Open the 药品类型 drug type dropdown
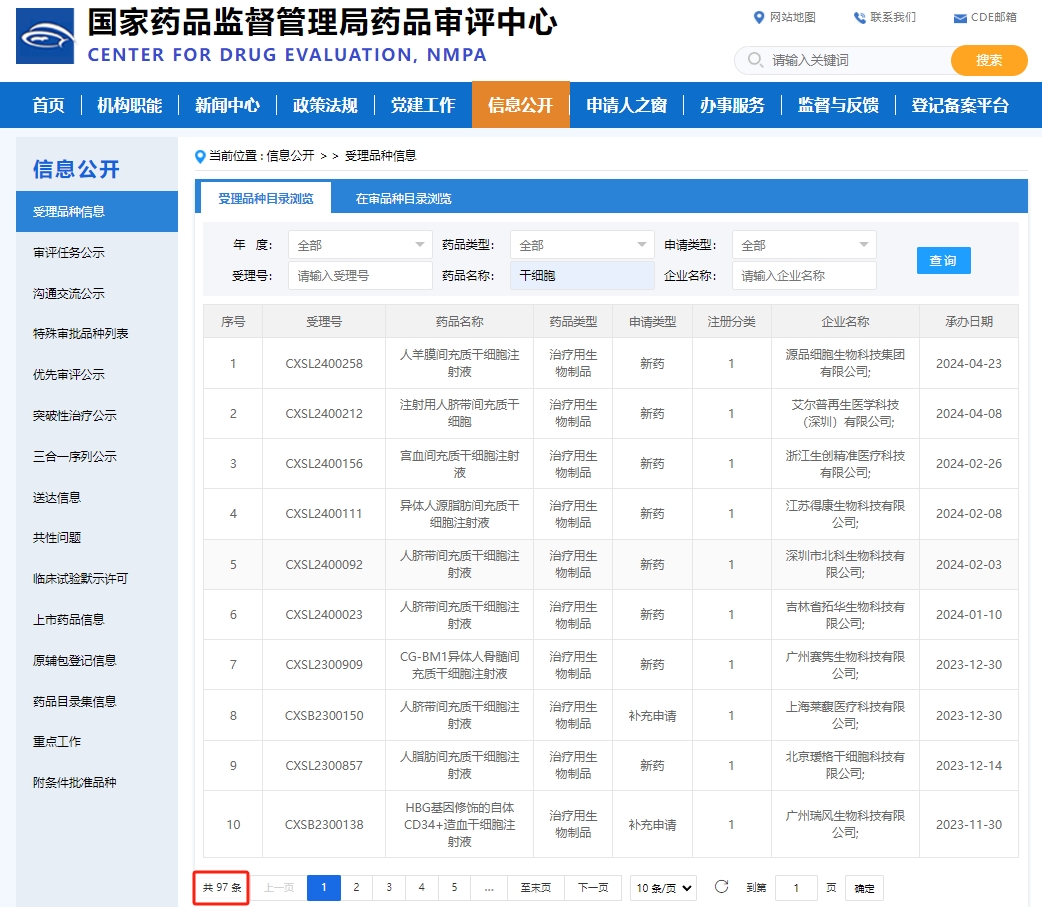 coord(581,243)
